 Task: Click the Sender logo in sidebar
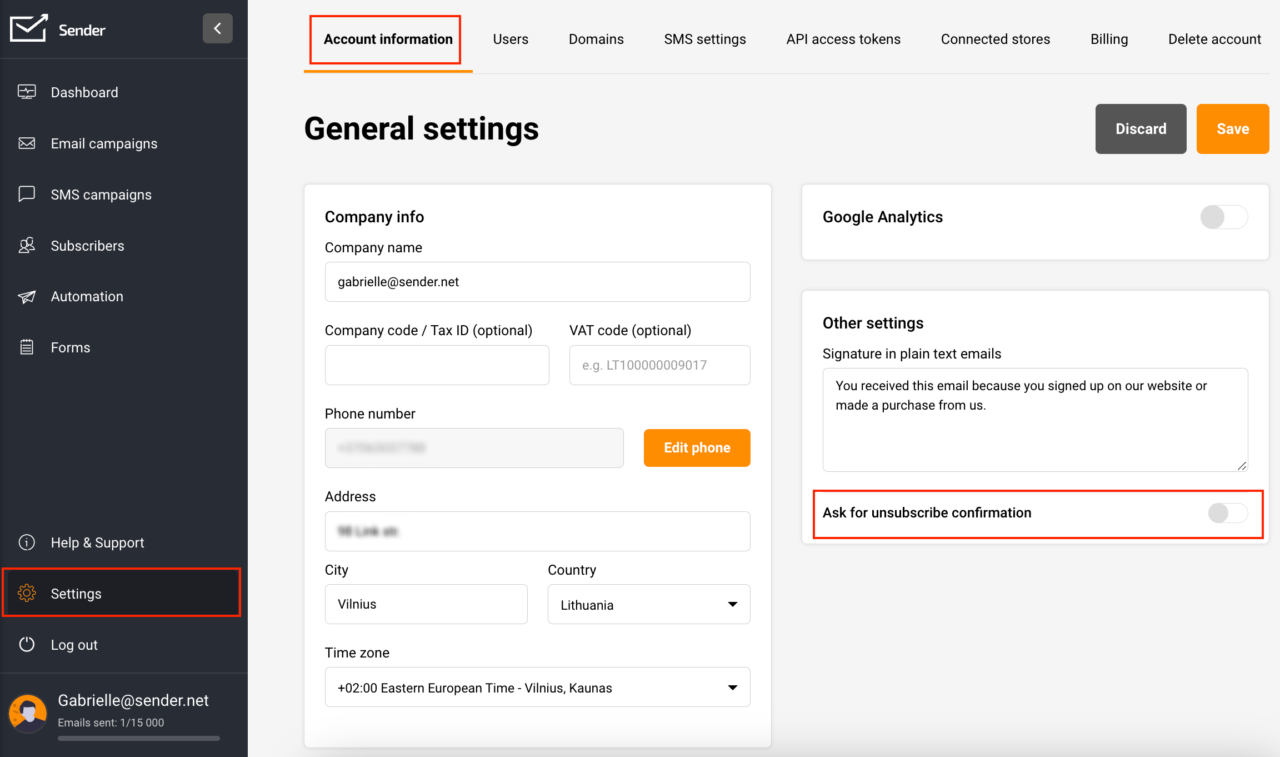pyautogui.click(x=30, y=29)
